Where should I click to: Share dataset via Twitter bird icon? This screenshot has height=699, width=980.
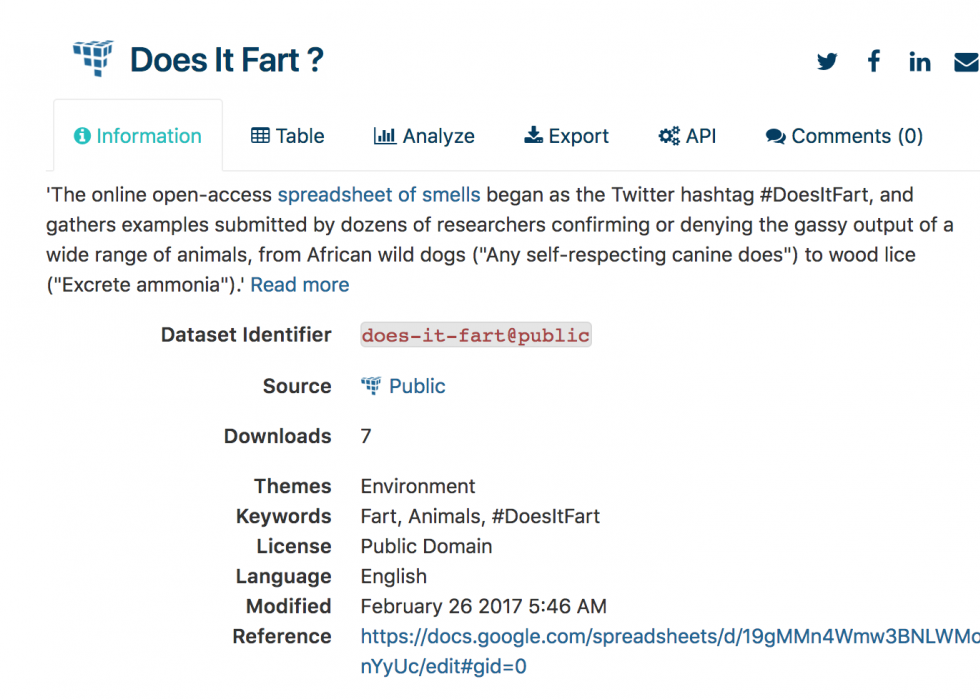(x=826, y=61)
